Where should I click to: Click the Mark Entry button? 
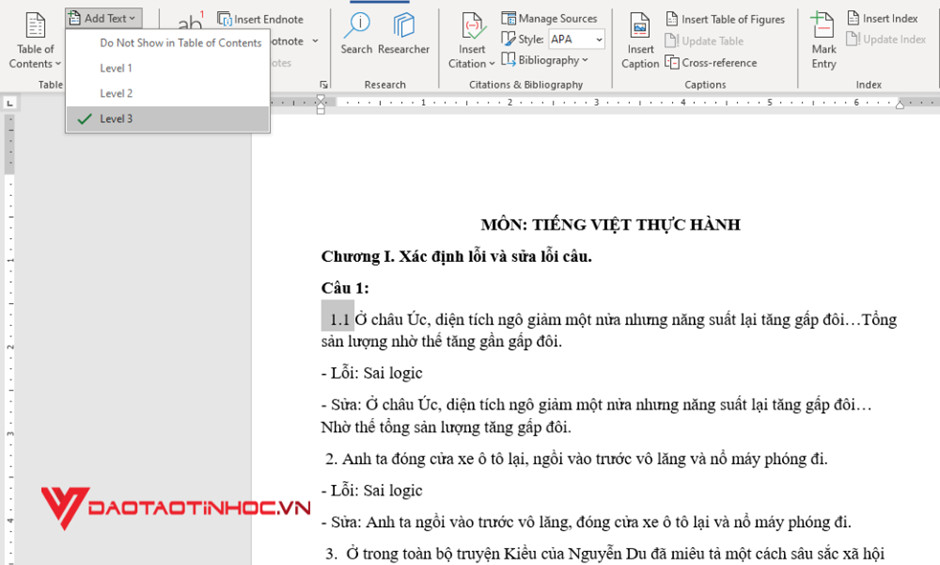pos(823,41)
